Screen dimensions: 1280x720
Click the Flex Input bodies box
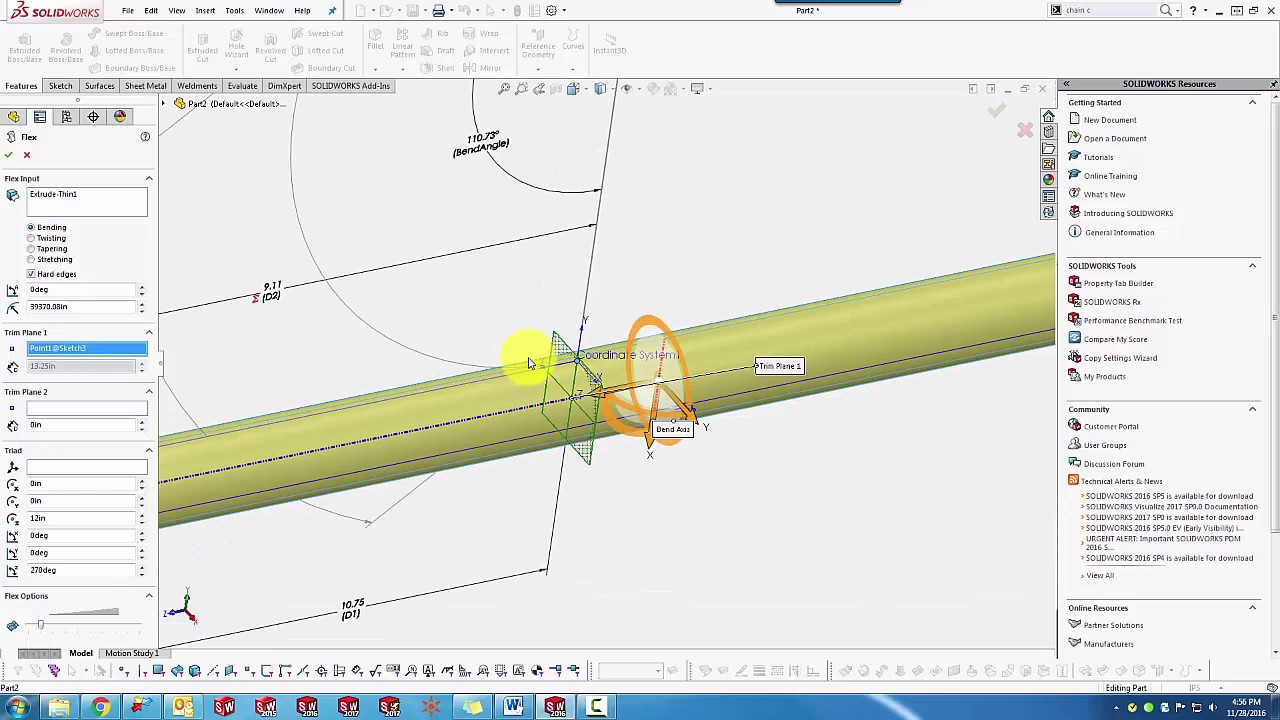87,202
